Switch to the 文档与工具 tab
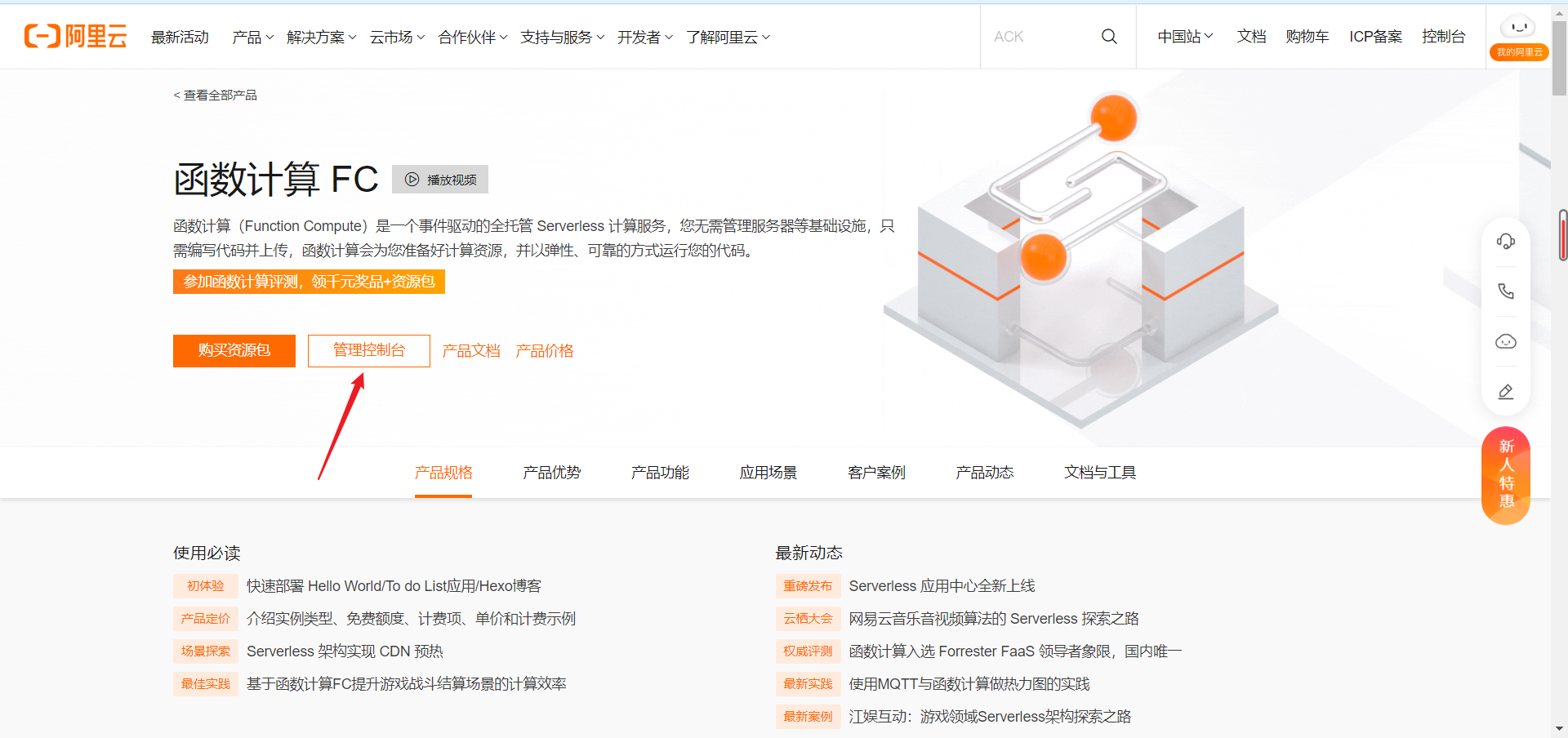Image resolution: width=1568 pixels, height=738 pixels. [x=1100, y=473]
